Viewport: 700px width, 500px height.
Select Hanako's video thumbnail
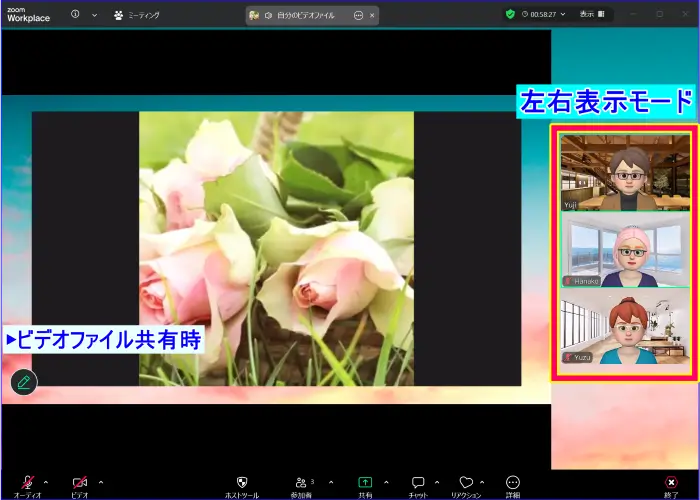(625, 251)
